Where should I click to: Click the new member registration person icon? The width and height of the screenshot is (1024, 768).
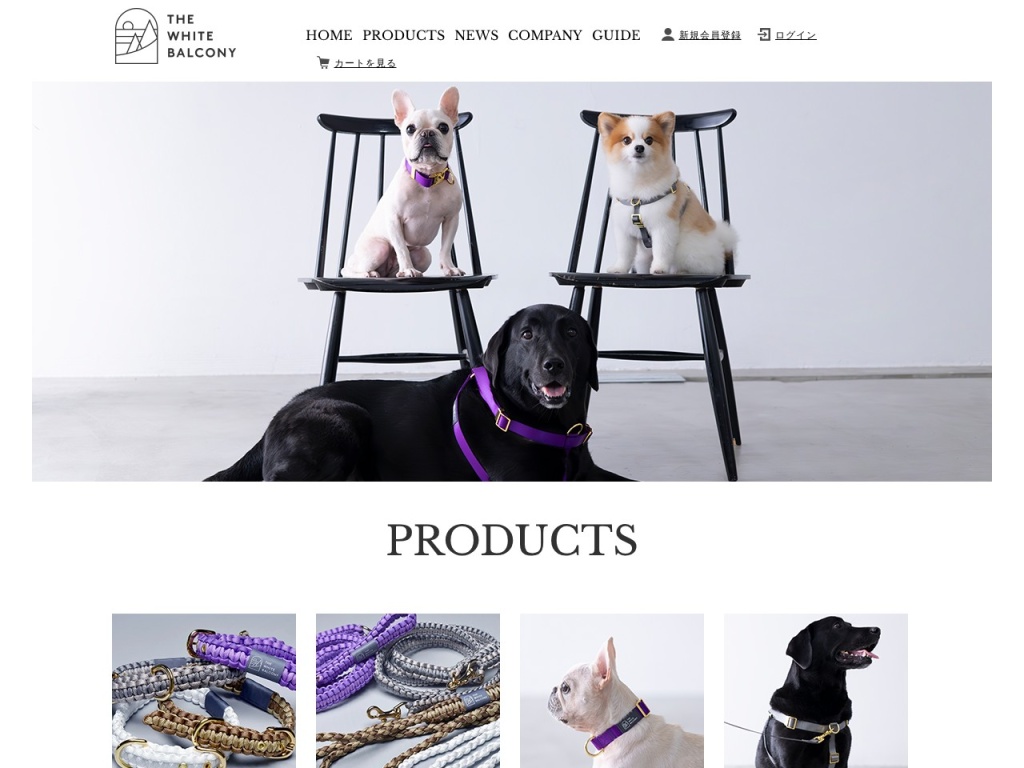pyautogui.click(x=667, y=35)
